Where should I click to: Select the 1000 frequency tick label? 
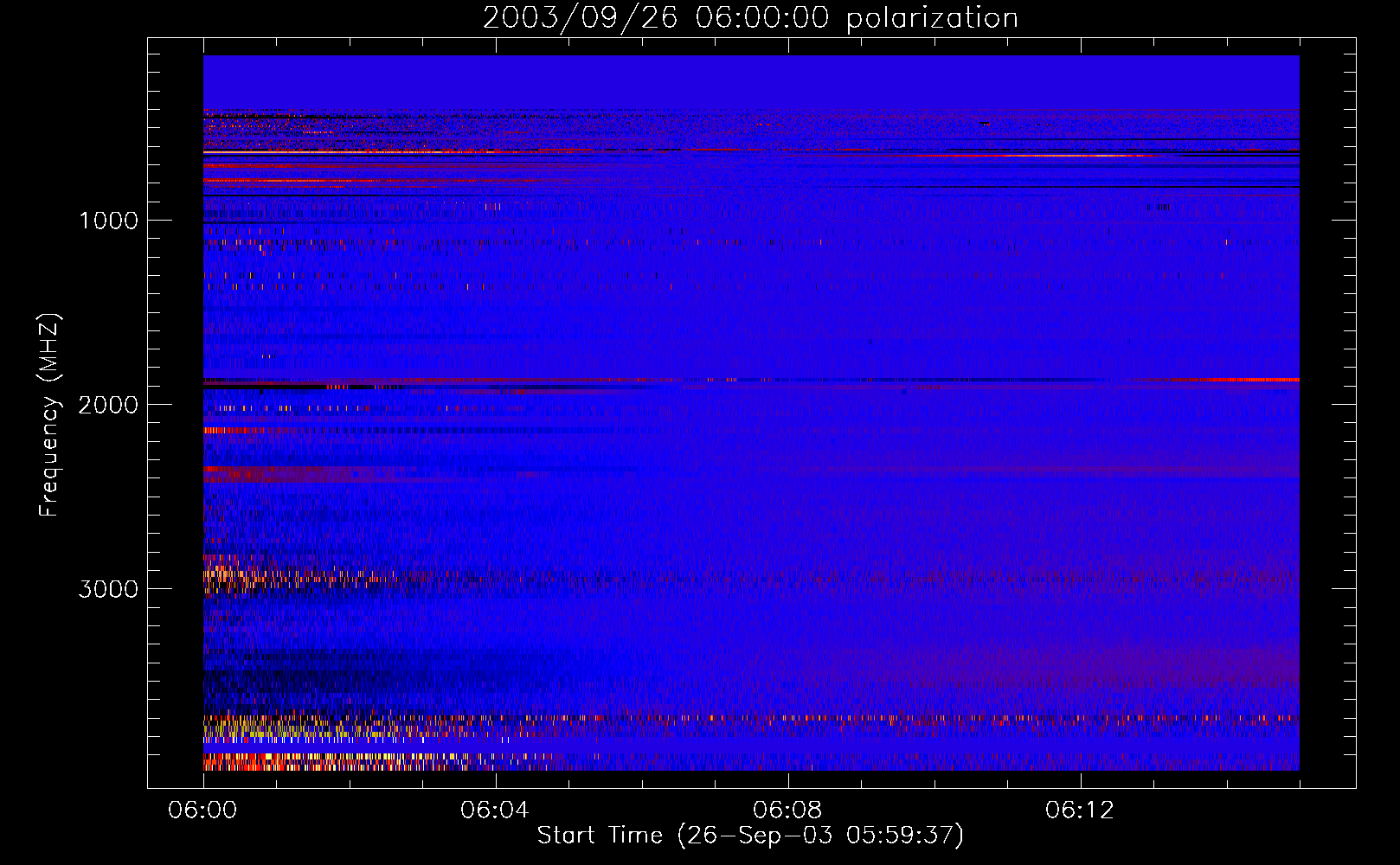point(108,221)
